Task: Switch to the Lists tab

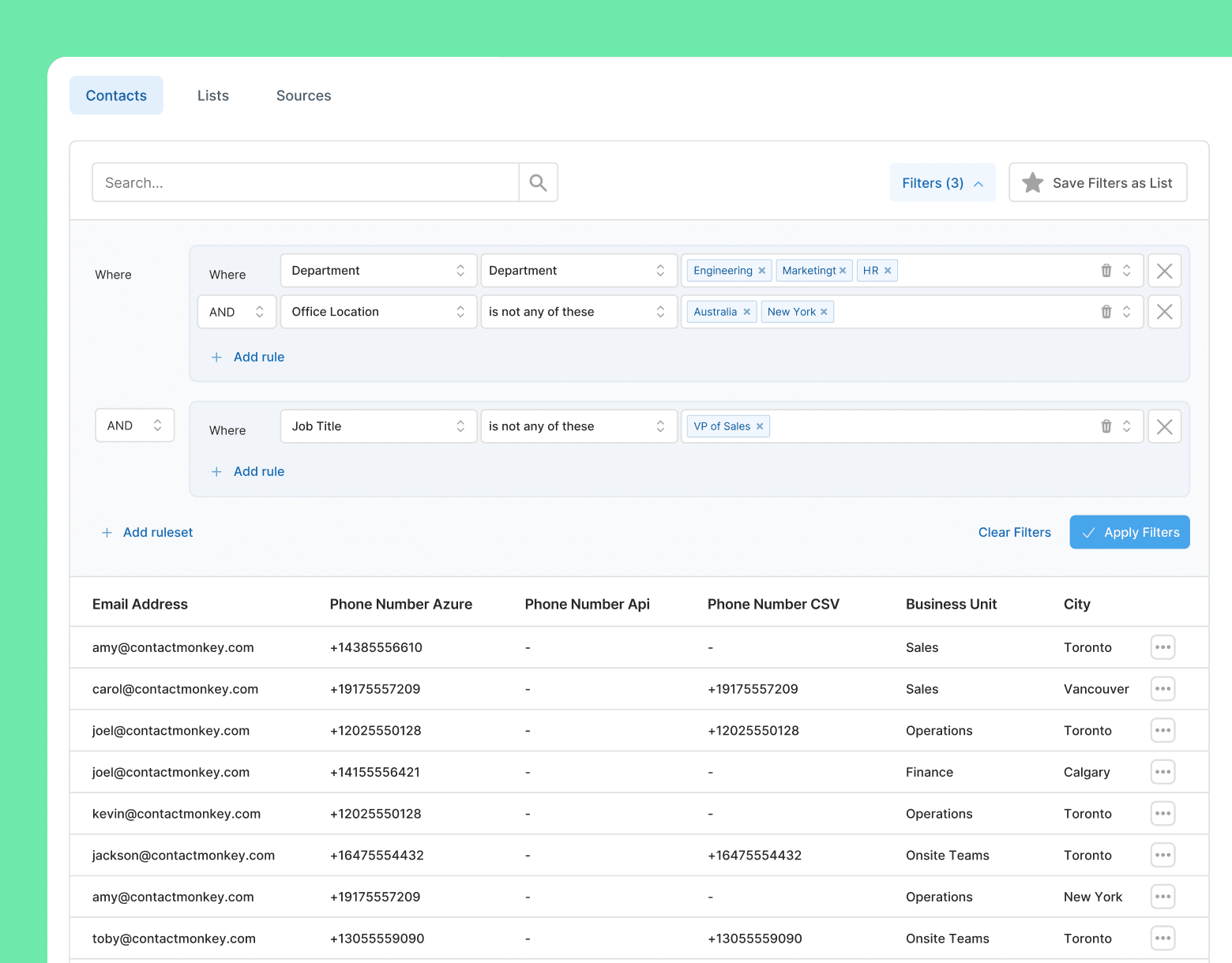Action: pos(212,95)
